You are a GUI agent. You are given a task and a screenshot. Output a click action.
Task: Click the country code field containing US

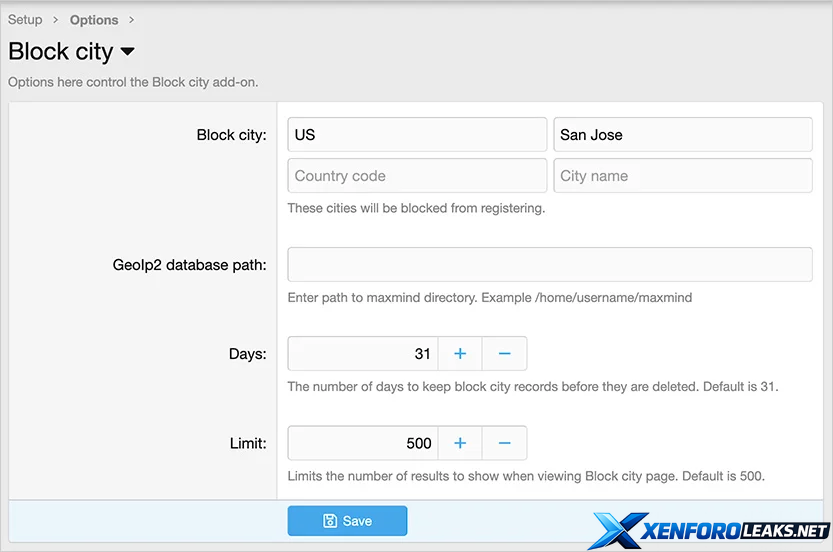coord(417,135)
